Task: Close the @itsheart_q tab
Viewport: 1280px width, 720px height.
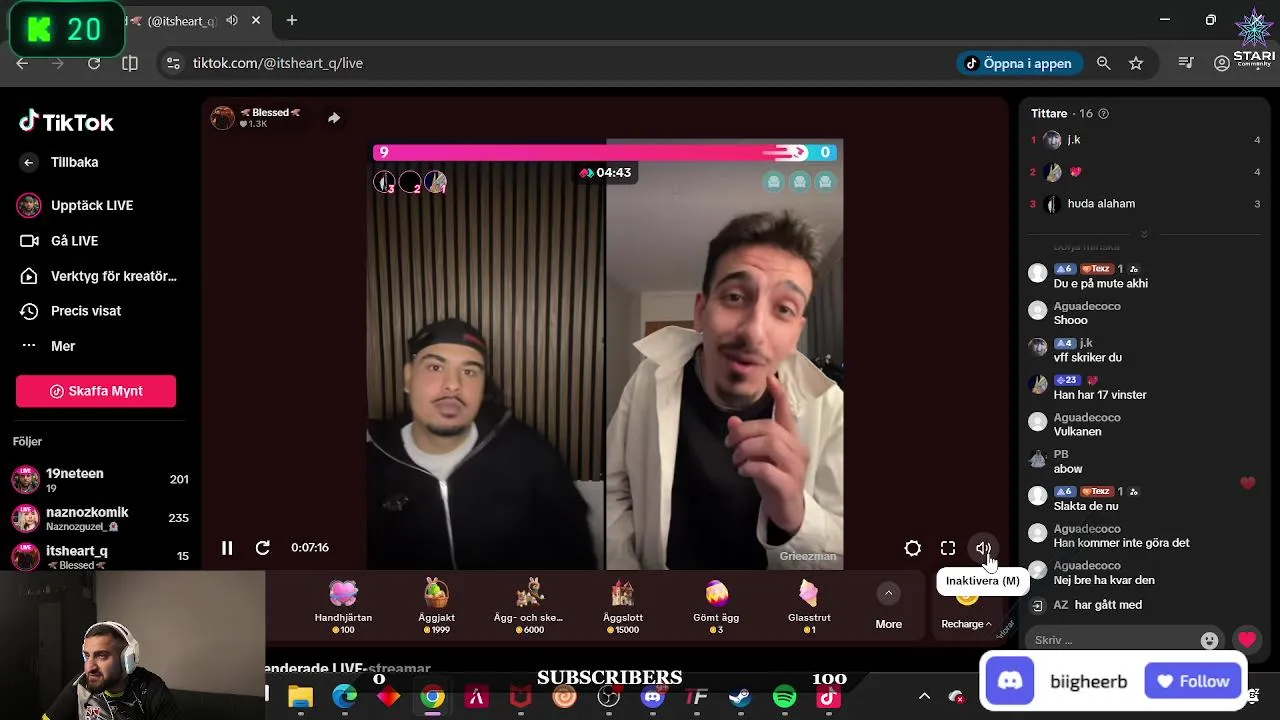Action: pyautogui.click(x=256, y=20)
